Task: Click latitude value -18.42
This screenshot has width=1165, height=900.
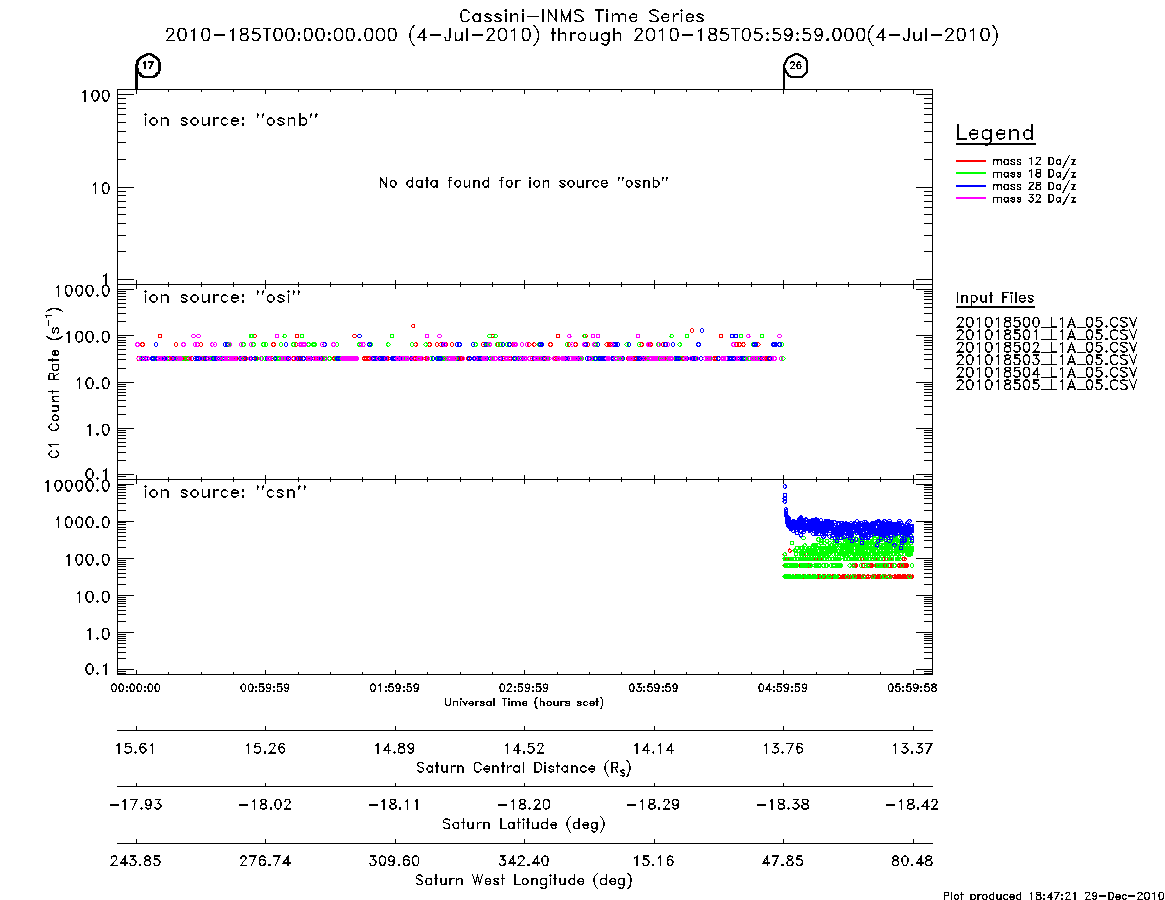Action: [912, 805]
